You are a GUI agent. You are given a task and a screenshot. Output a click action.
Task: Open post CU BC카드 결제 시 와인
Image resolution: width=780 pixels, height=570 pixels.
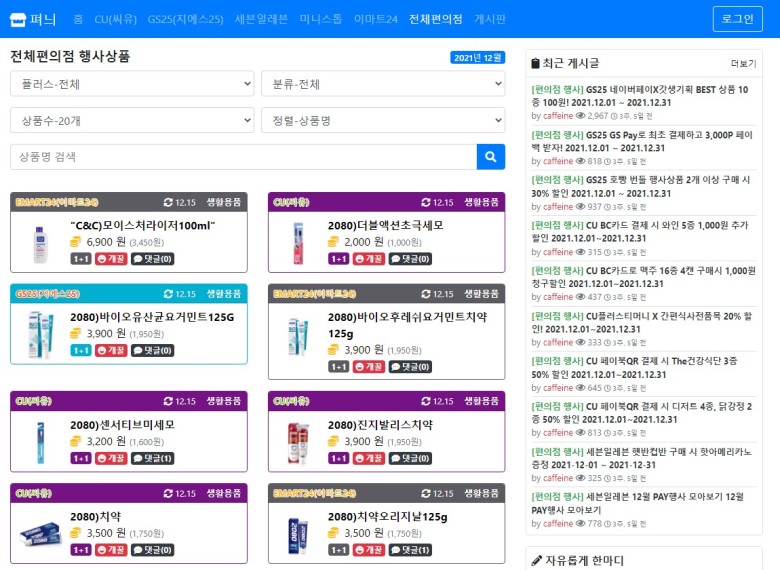coord(640,232)
